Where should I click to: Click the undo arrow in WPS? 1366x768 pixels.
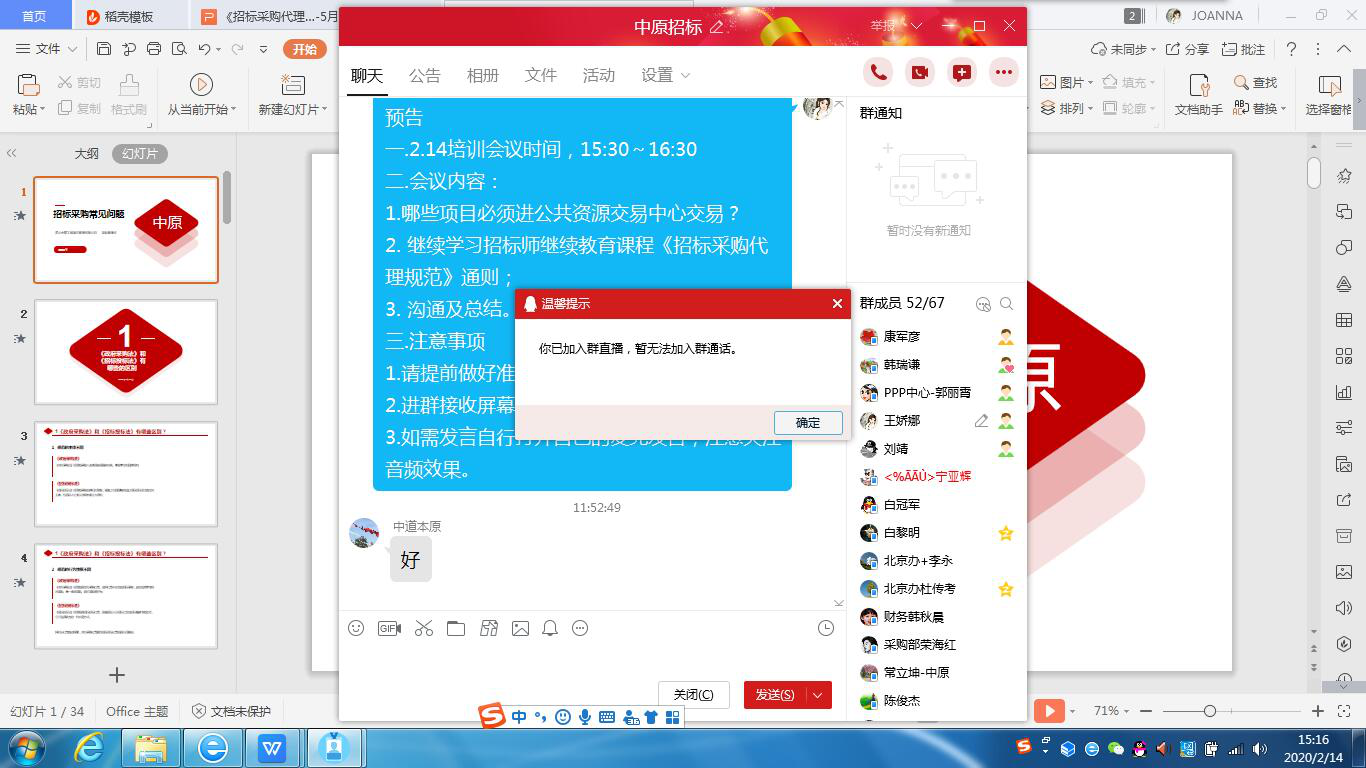click(204, 49)
